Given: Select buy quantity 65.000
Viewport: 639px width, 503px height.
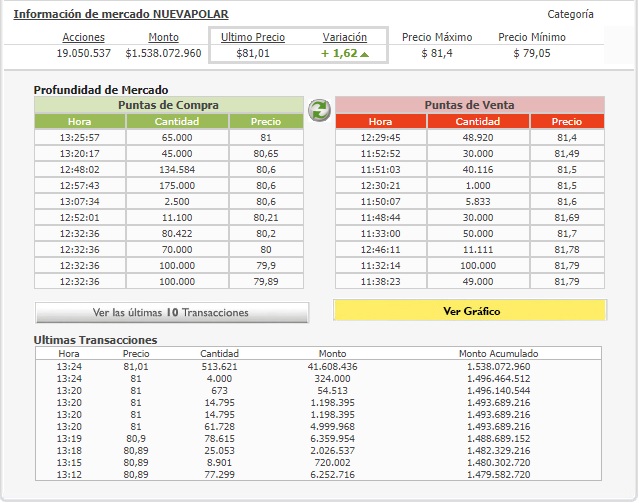Looking at the screenshot, I should [177, 138].
